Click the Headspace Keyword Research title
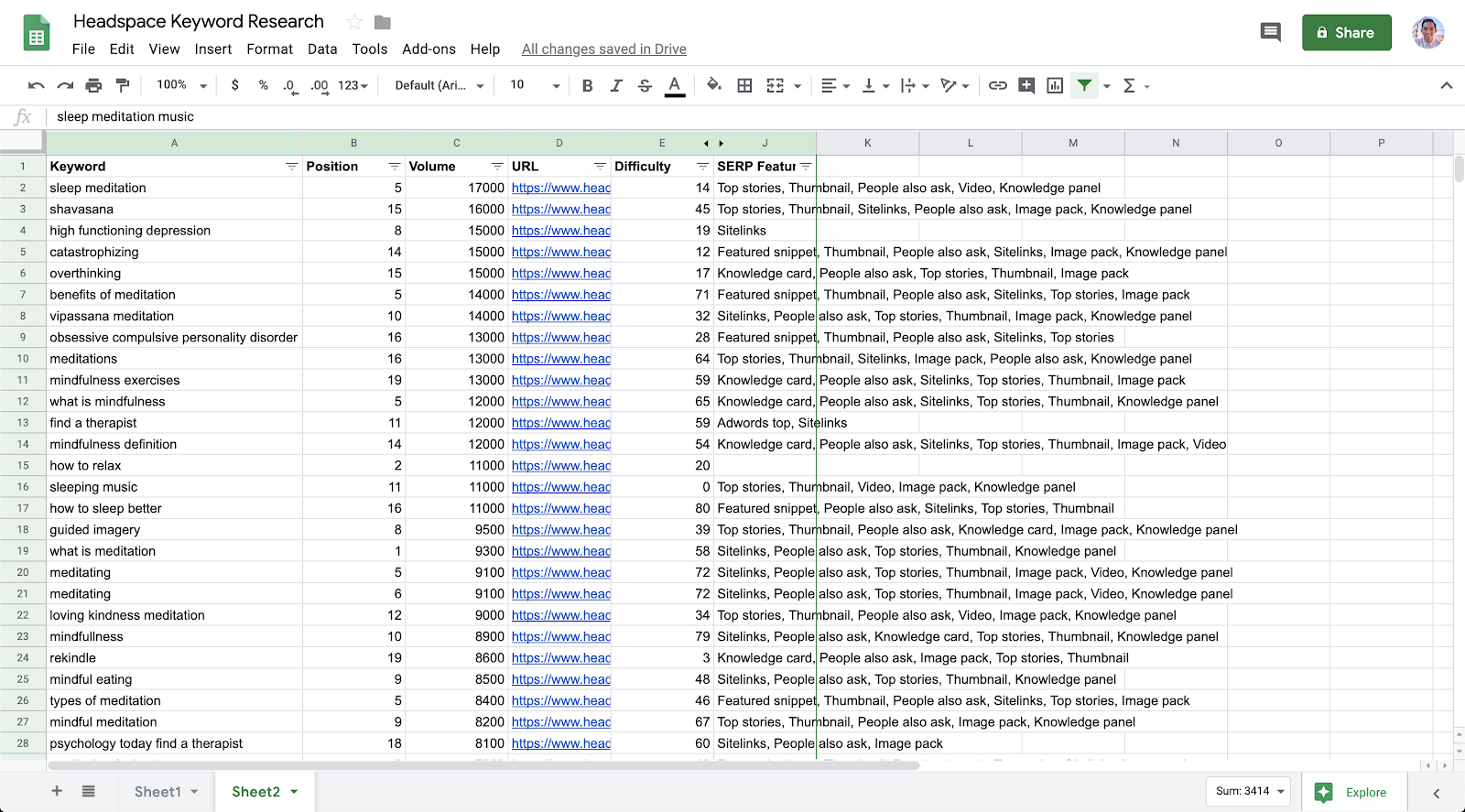The height and width of the screenshot is (812, 1465). [199, 22]
